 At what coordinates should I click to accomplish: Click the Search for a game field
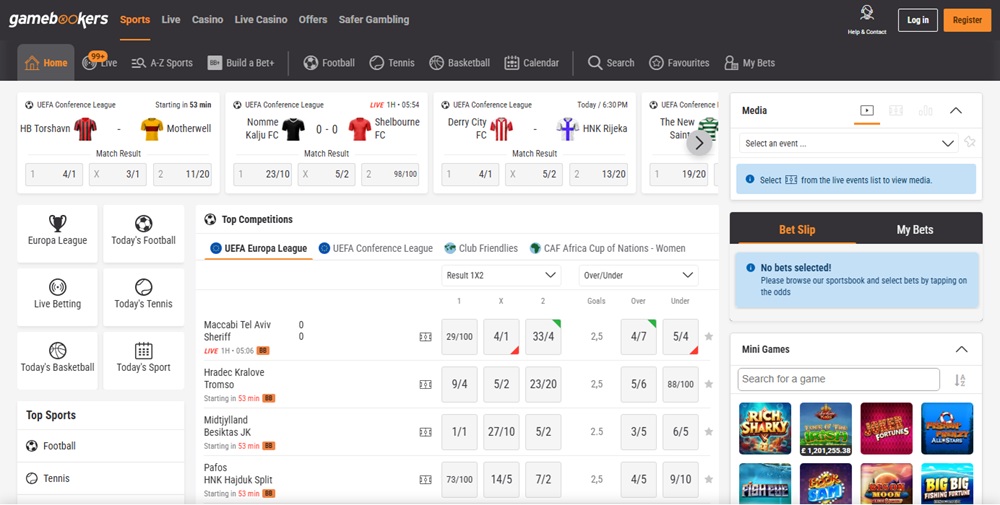coord(839,379)
